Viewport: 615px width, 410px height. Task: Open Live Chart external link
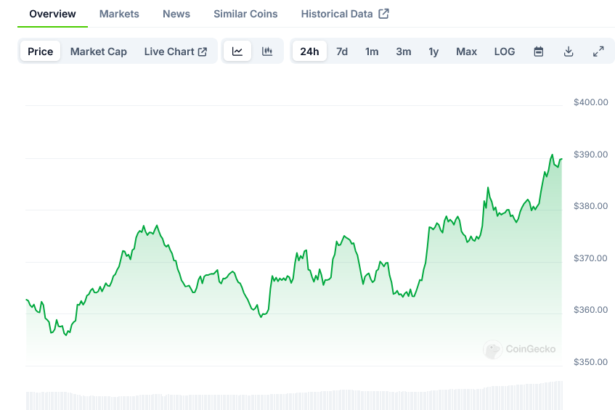pyautogui.click(x=175, y=51)
